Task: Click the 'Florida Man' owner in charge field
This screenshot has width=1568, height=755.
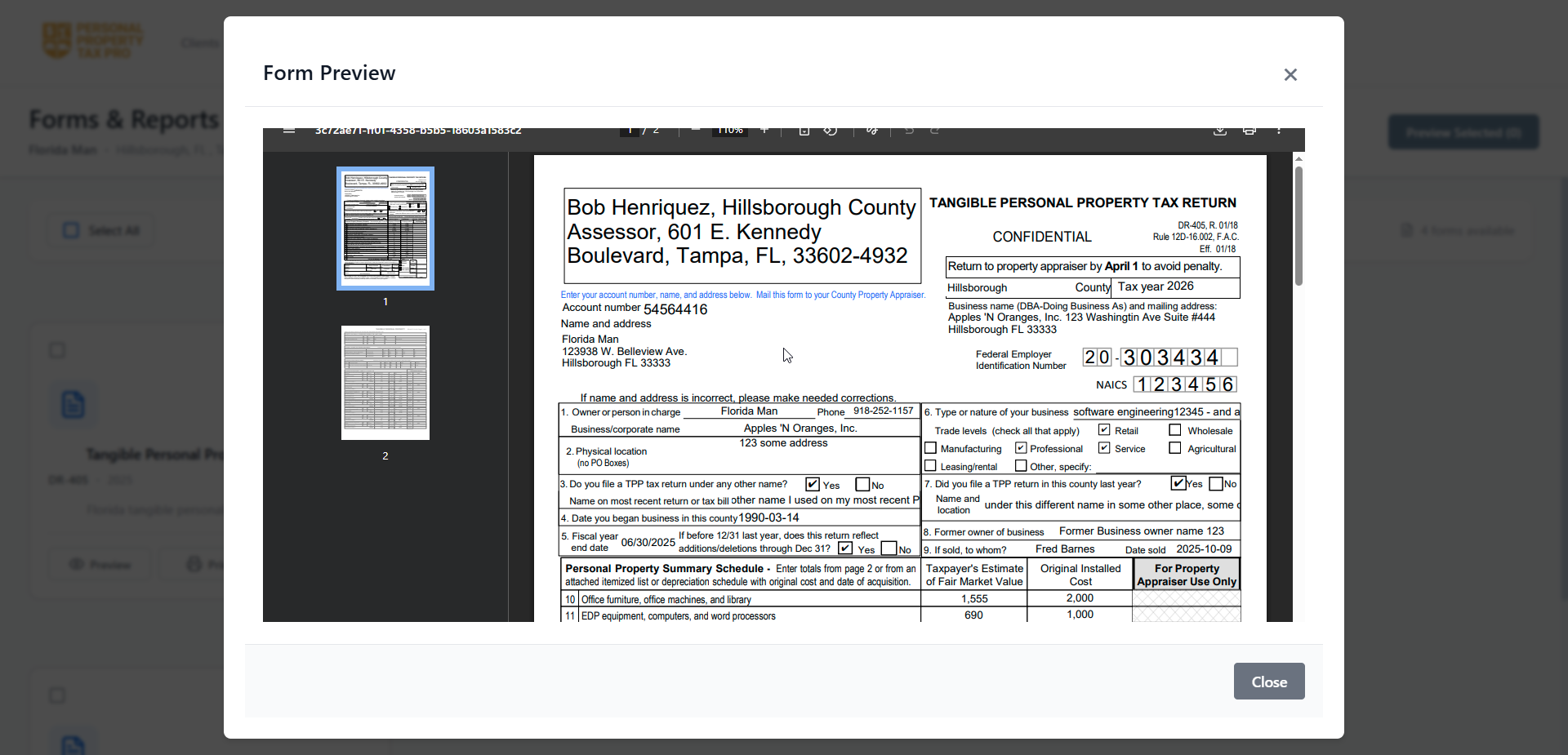Action: 749,411
